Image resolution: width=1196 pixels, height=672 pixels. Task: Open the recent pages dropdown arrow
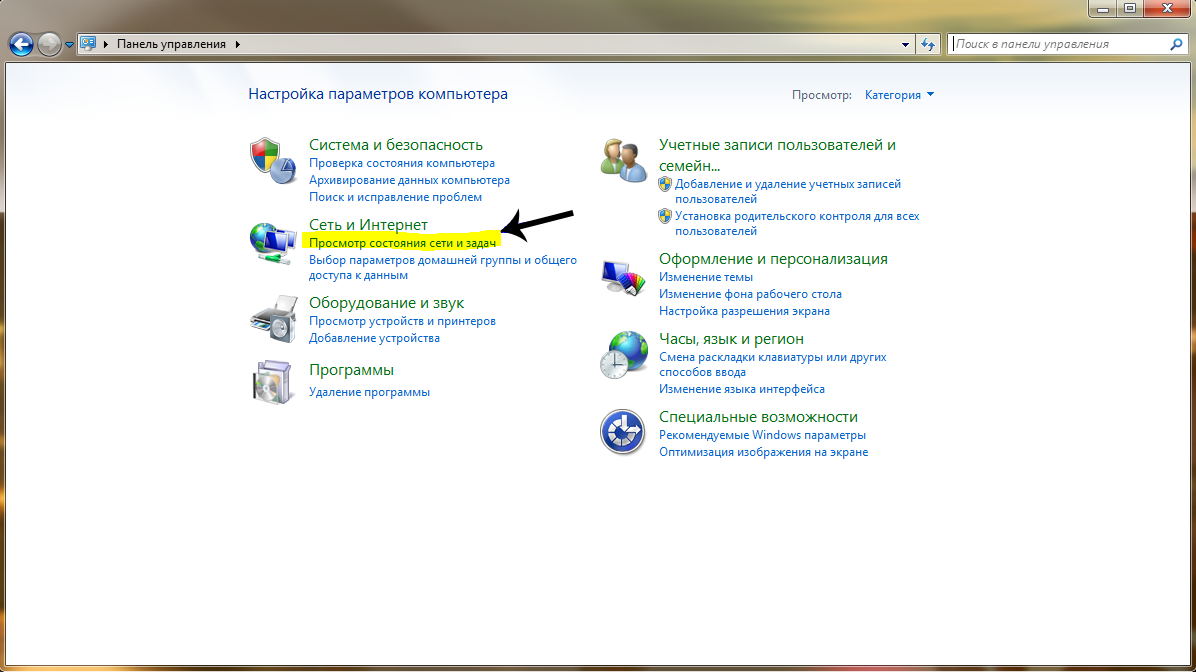click(x=69, y=45)
